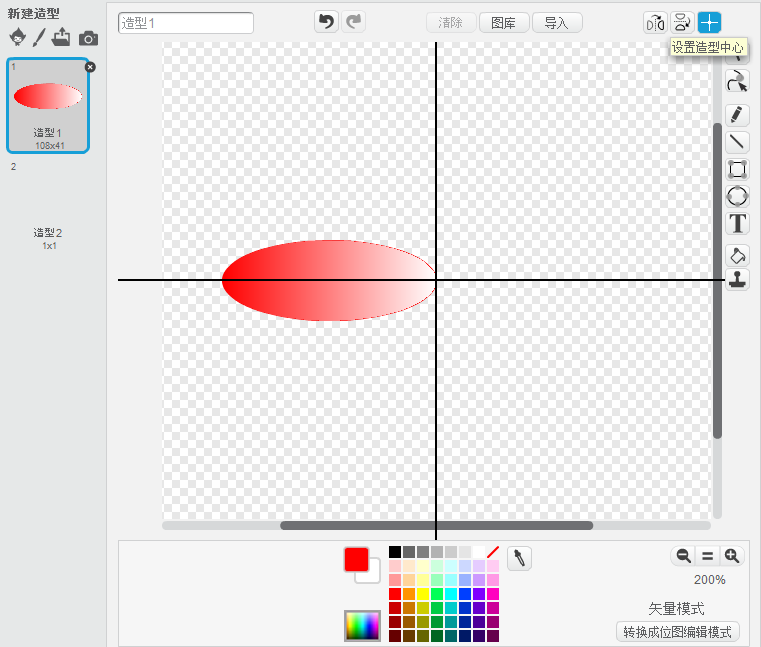Image resolution: width=761 pixels, height=647 pixels.
Task: Click 转换成位图编辑模式 button
Action: pyautogui.click(x=678, y=632)
